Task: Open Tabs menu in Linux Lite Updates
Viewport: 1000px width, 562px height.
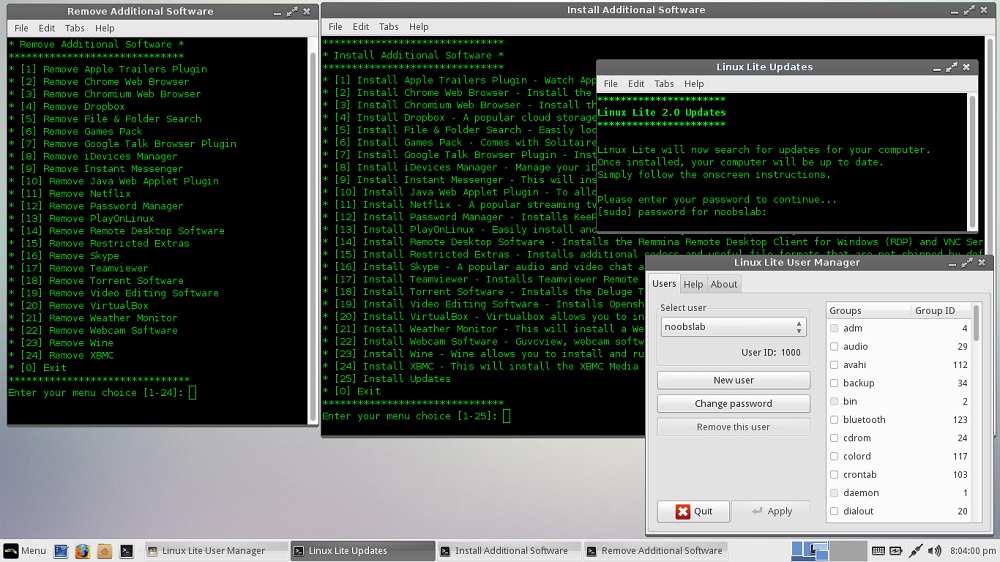Action: point(664,84)
